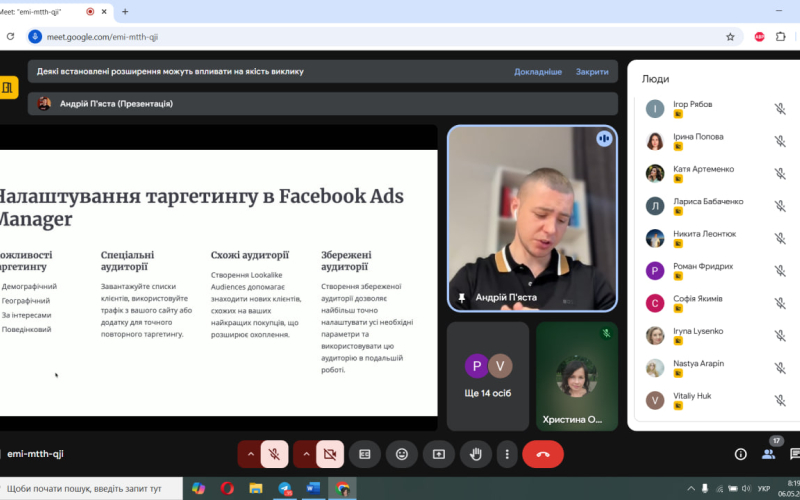Close the Meet browser tab
Viewport: 800px width, 500px height.
pos(104,11)
